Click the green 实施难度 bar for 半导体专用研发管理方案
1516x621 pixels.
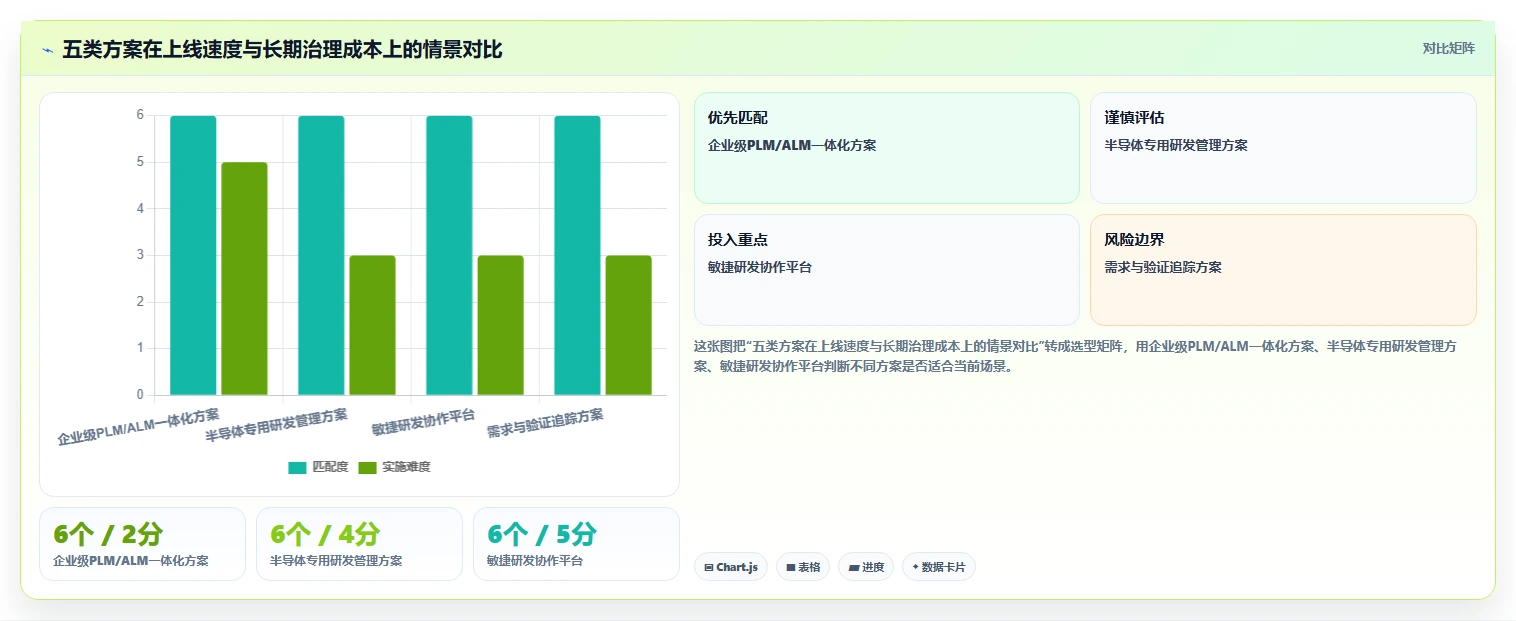coord(372,325)
